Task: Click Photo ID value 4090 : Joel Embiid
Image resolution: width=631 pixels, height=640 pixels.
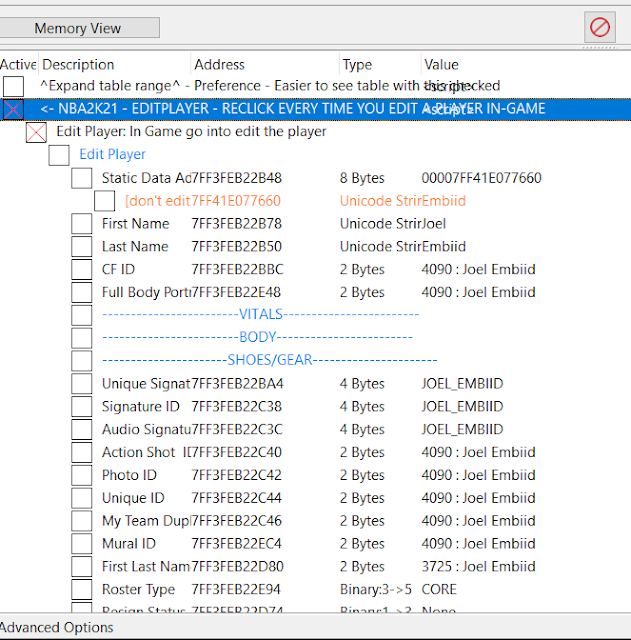Action: tap(478, 475)
